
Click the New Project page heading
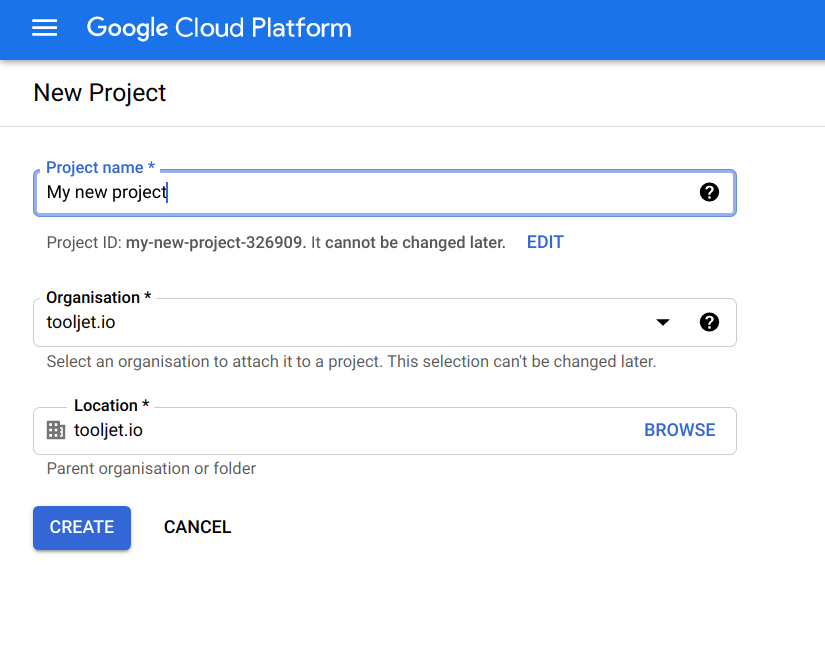click(100, 93)
